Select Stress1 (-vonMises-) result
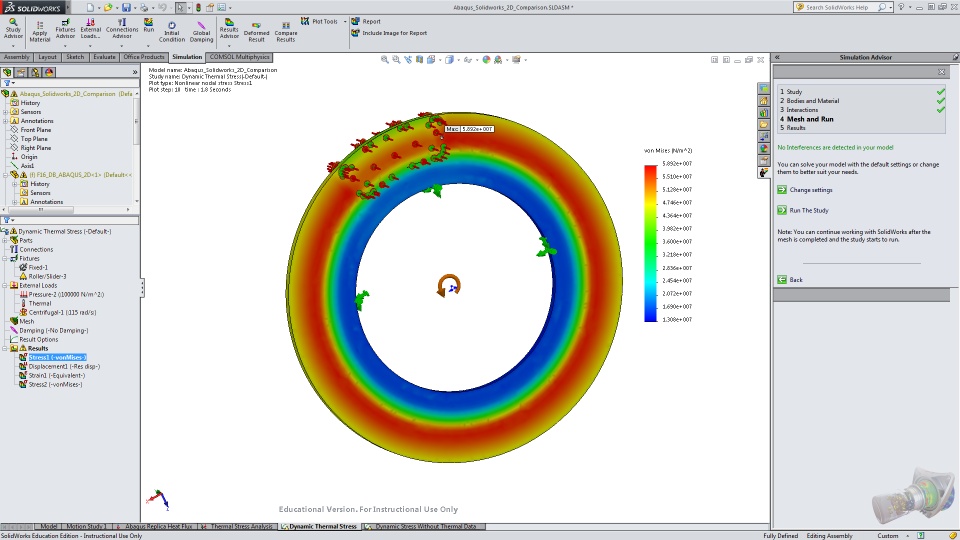This screenshot has width=960, height=540. tap(58, 358)
